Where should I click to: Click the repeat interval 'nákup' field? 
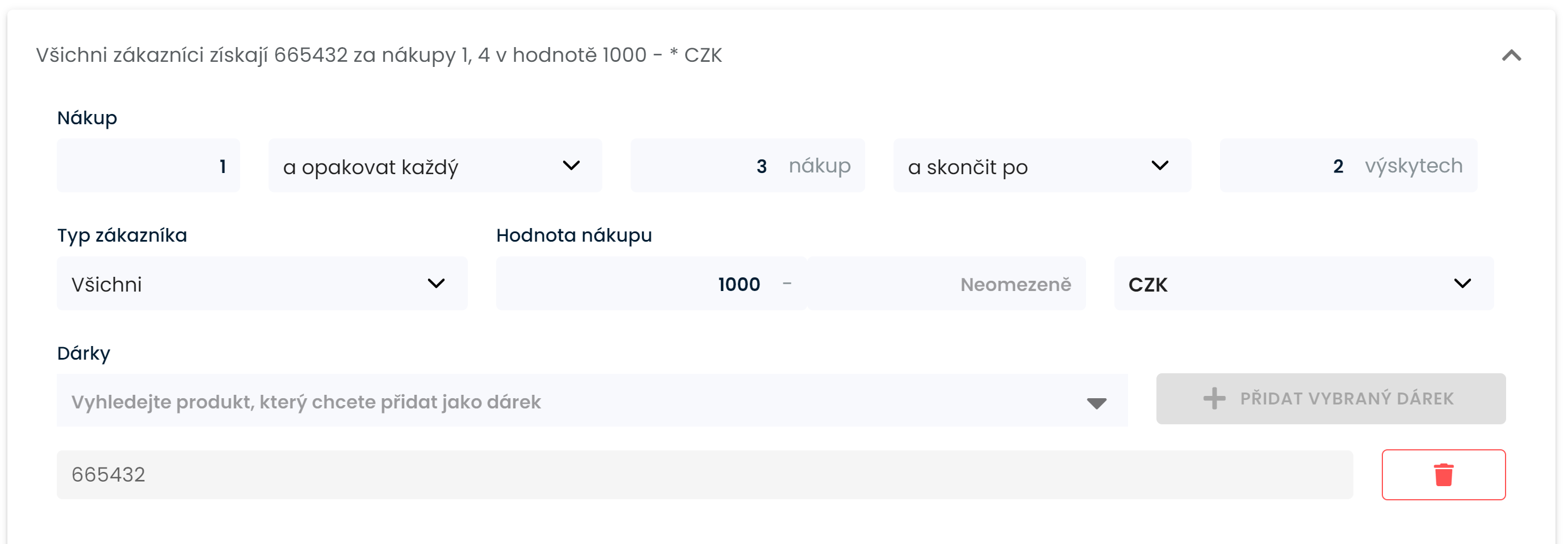pyautogui.click(x=747, y=166)
